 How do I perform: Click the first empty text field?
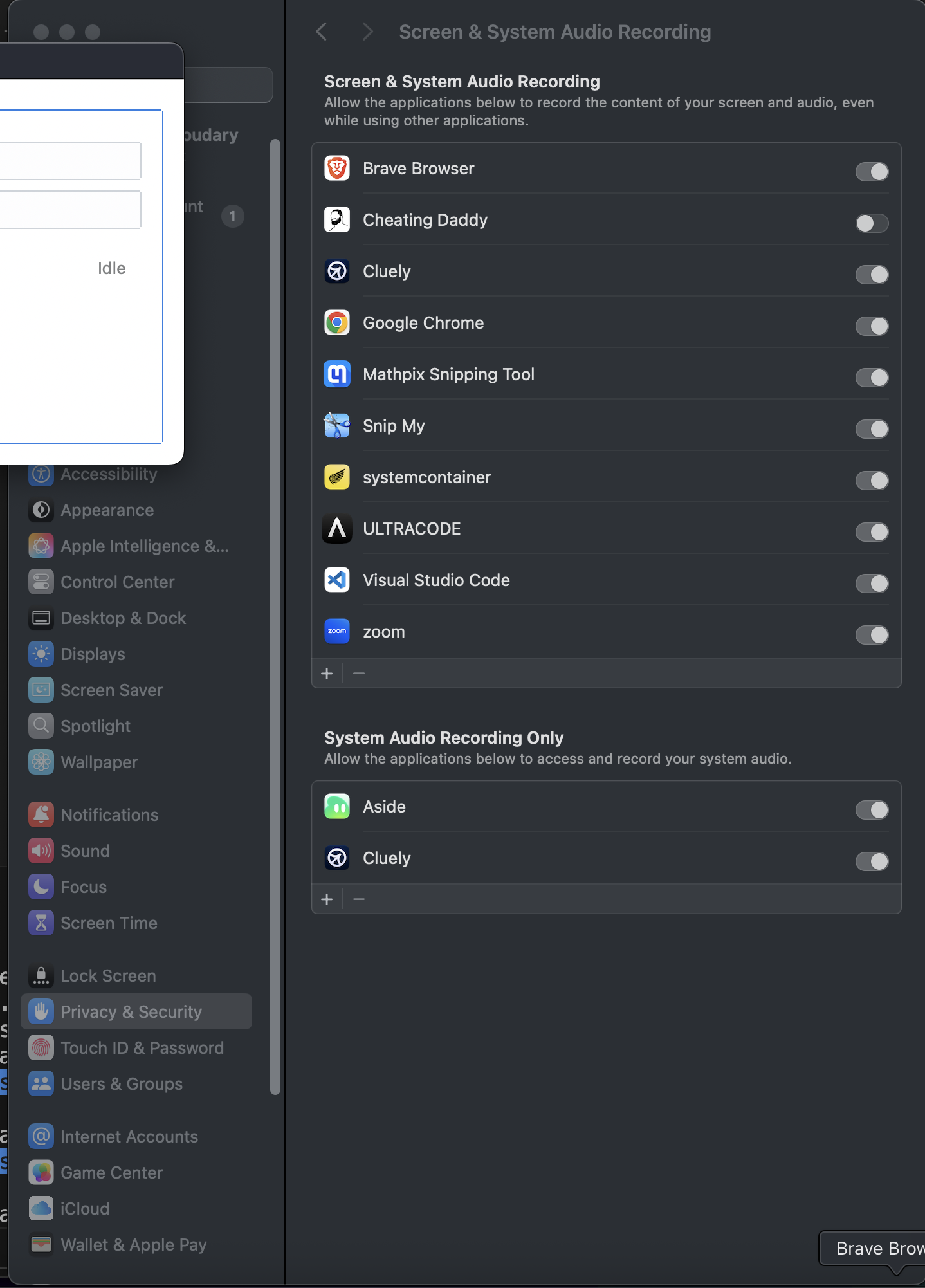point(69,161)
